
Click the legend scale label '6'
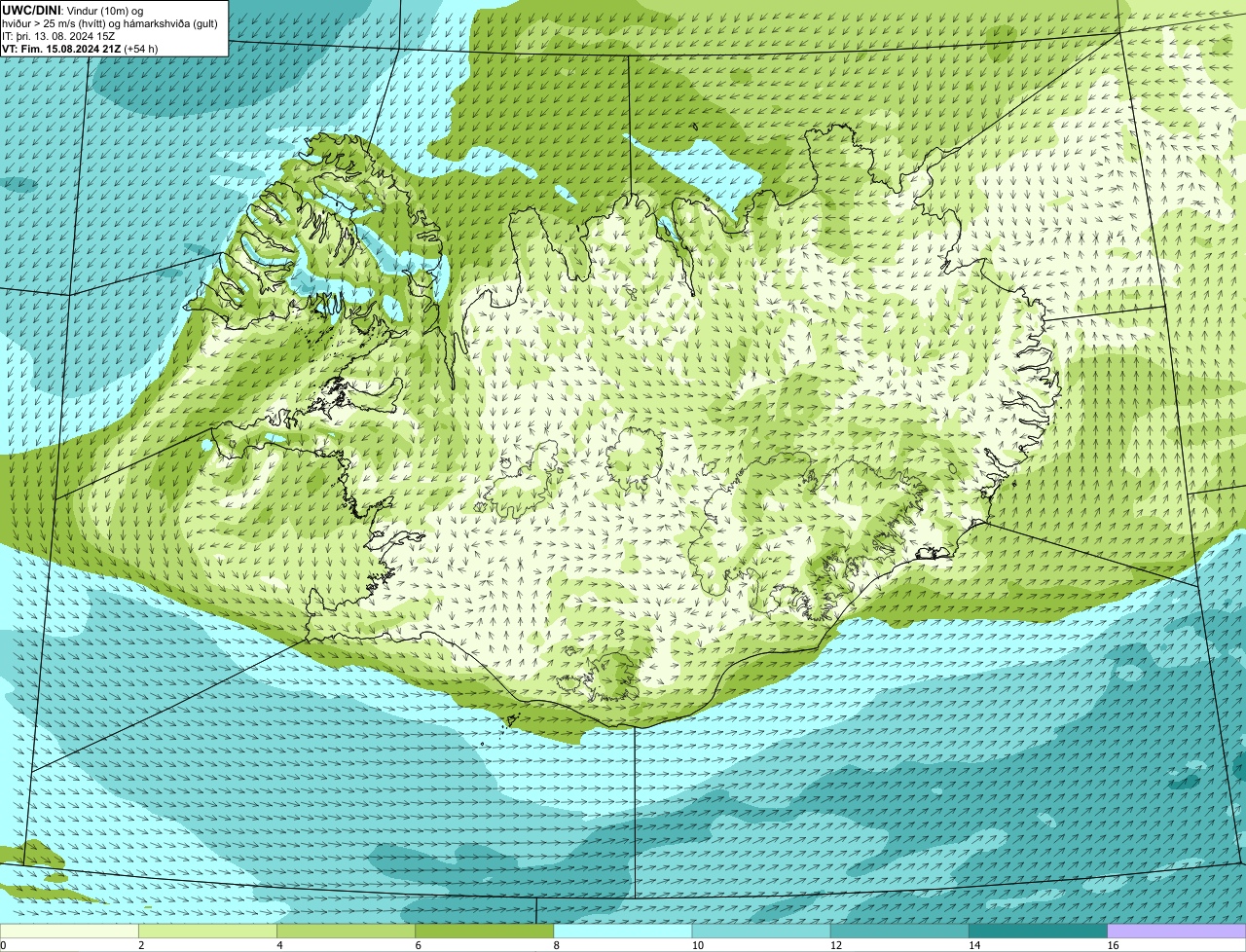(x=418, y=945)
